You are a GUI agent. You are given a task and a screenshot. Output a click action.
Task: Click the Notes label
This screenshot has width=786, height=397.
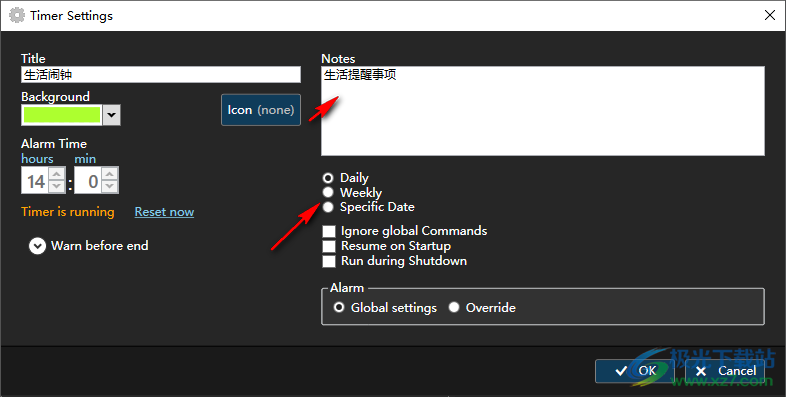(338, 59)
